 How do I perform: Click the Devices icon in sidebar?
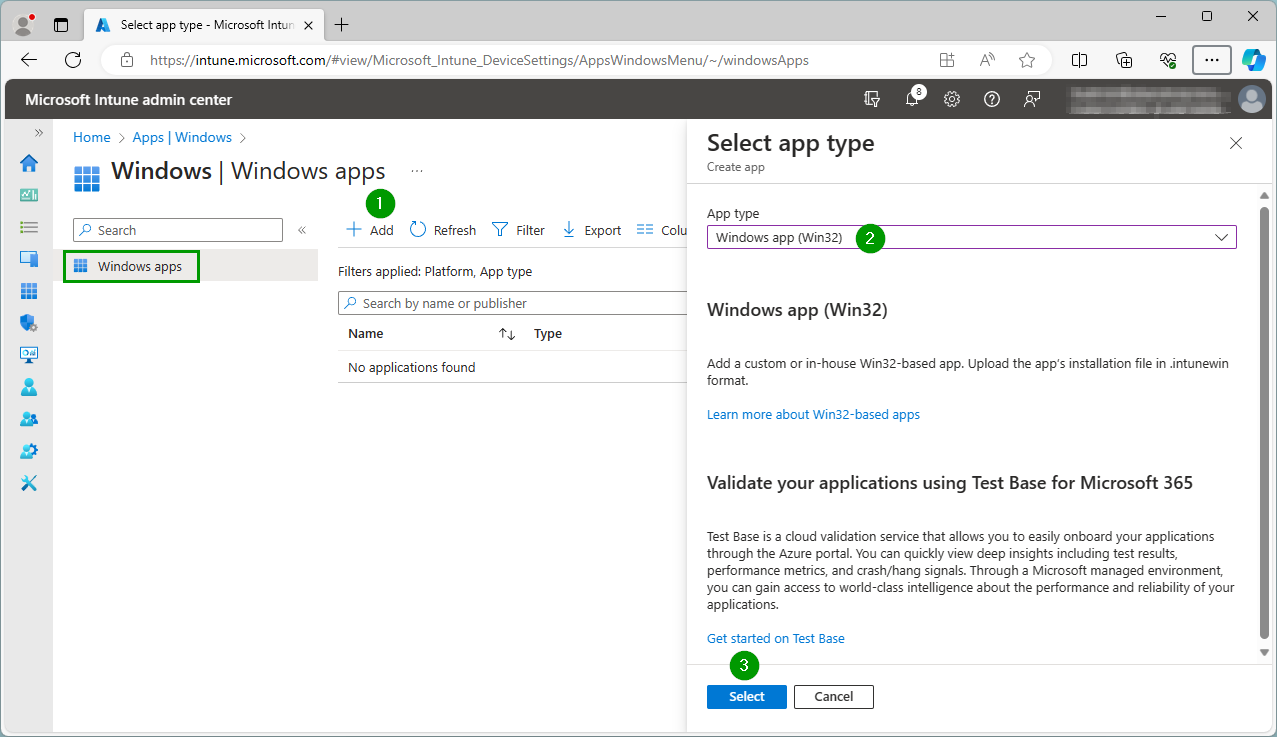[x=29, y=259]
